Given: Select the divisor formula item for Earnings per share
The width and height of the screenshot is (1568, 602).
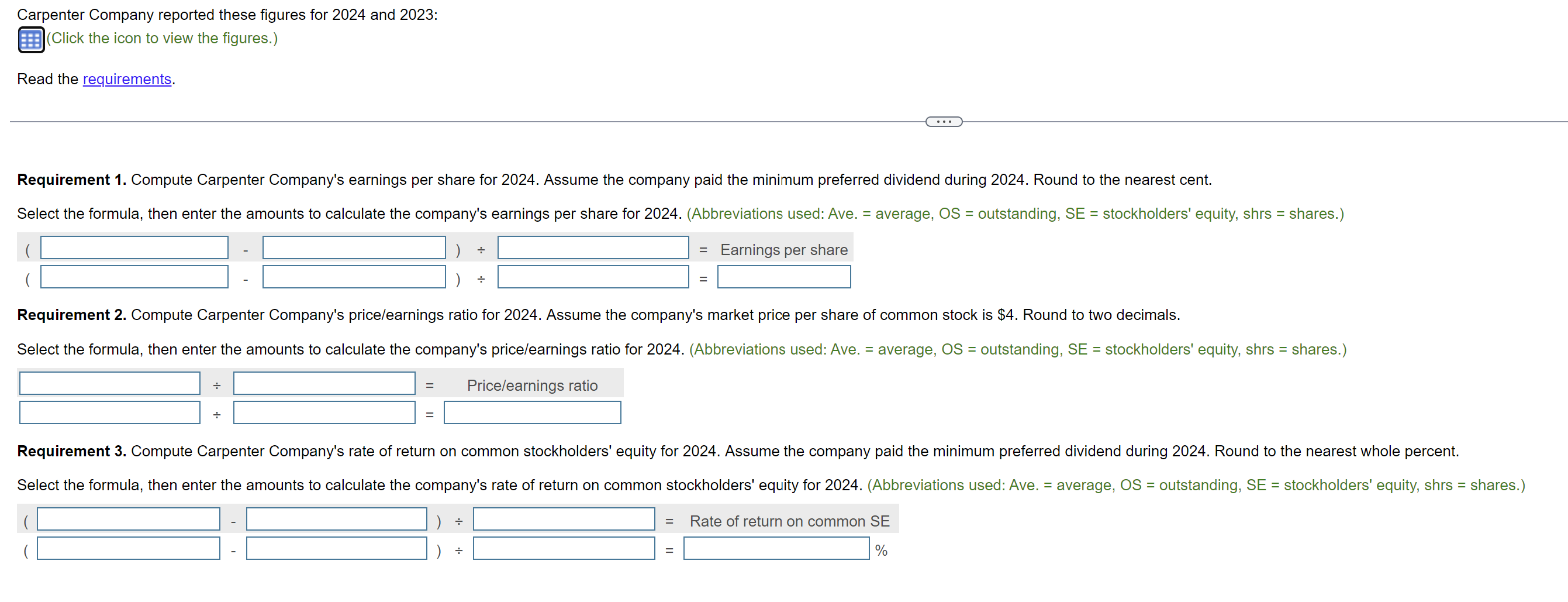Looking at the screenshot, I should (x=592, y=247).
